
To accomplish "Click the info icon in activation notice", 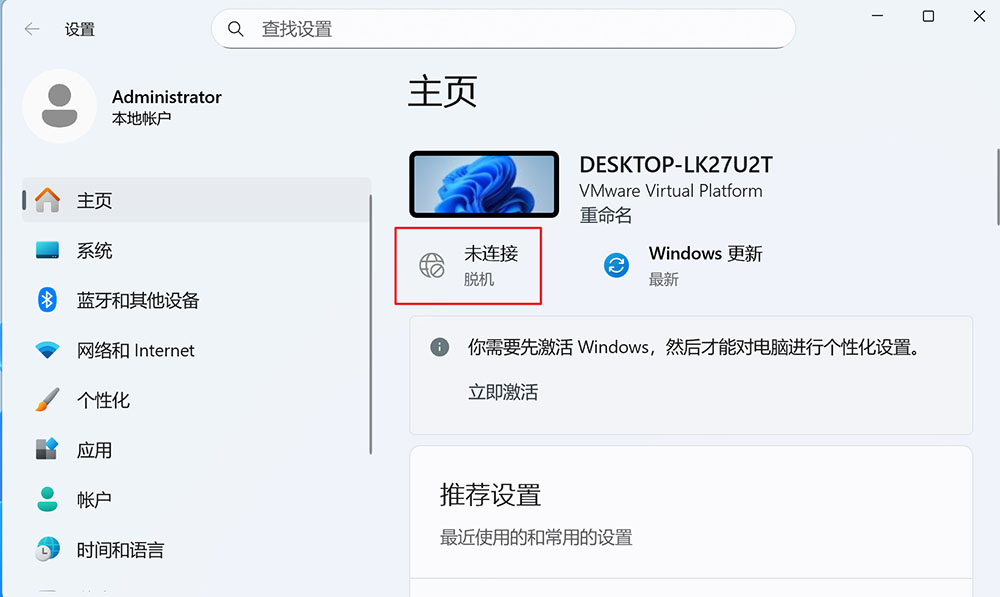I will (439, 347).
